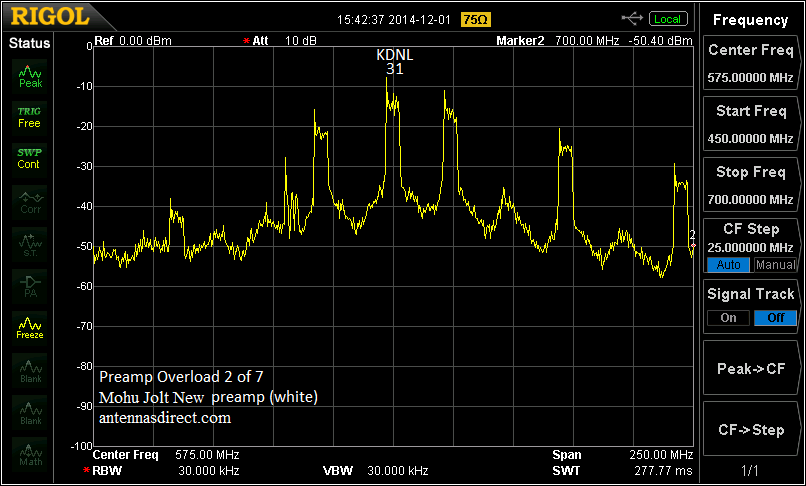Screen dimensions: 806x486
Task: Click the SWP Cont sweep icon
Action: click(x=30, y=158)
